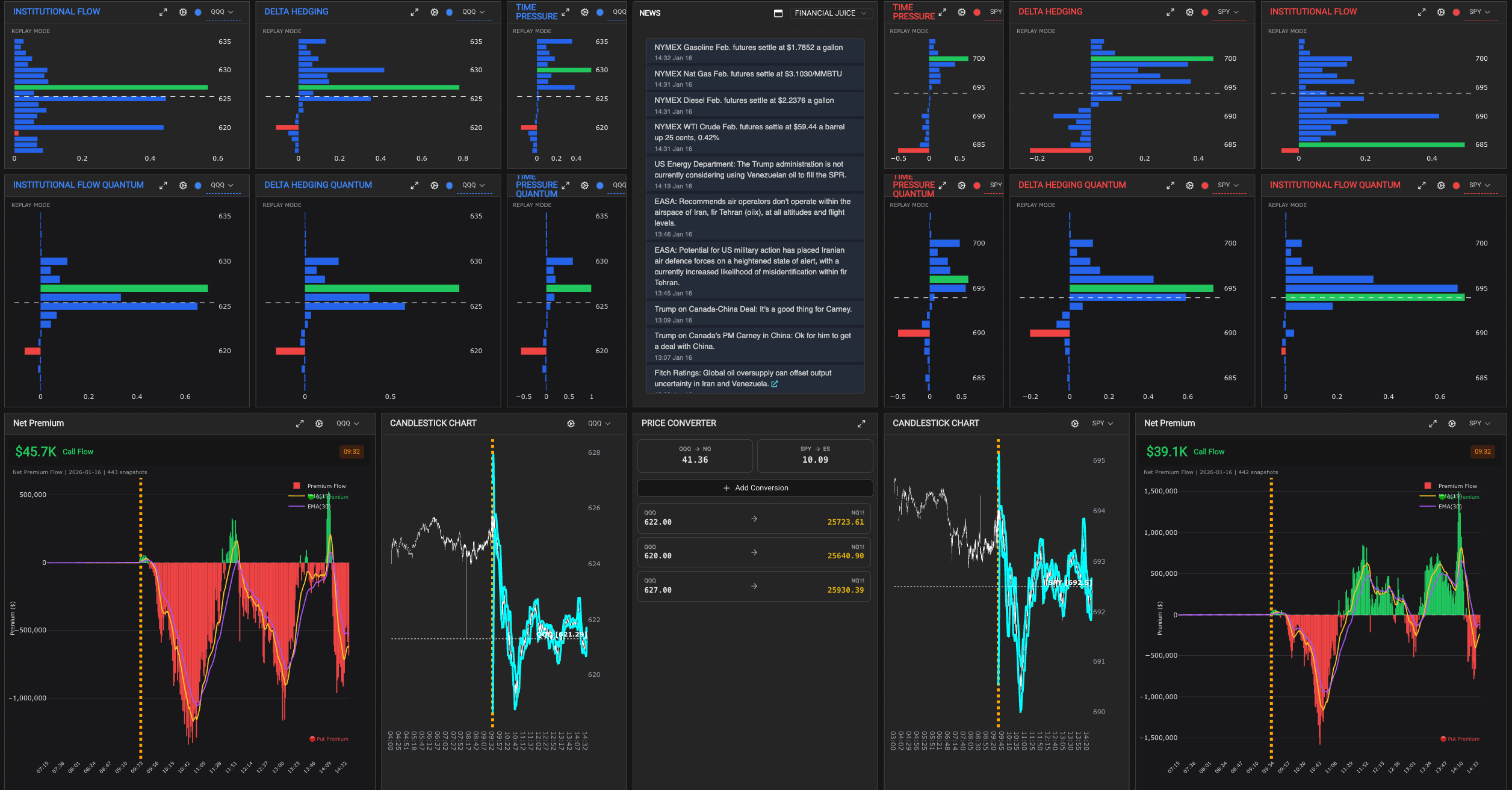Click replay time marker on QQQ candlestick chart
1512x790 pixels.
coord(492,584)
